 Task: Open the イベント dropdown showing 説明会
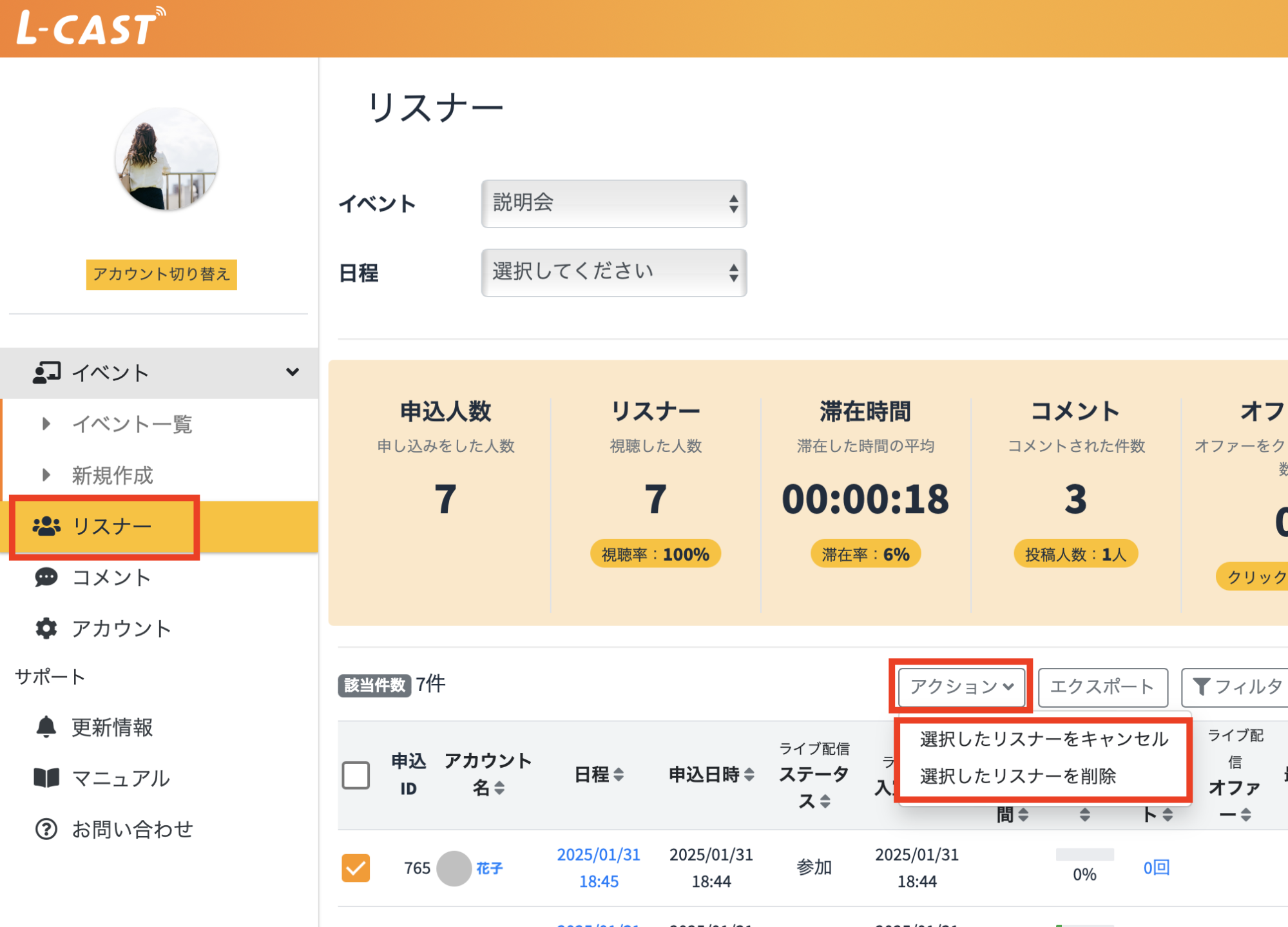tap(613, 204)
